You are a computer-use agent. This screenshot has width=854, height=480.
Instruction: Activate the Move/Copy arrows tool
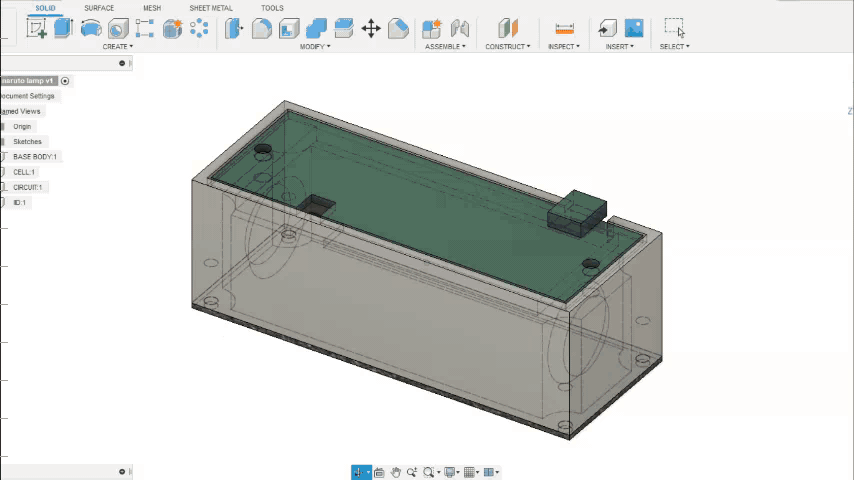[371, 28]
